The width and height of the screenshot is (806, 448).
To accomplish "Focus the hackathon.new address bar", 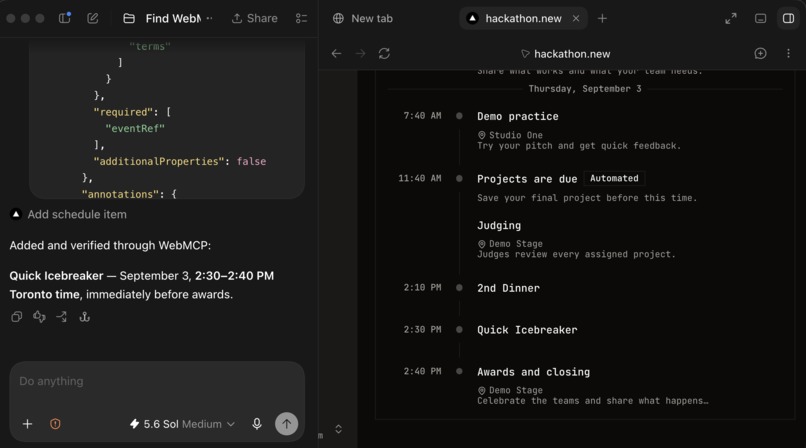I will pyautogui.click(x=565, y=54).
